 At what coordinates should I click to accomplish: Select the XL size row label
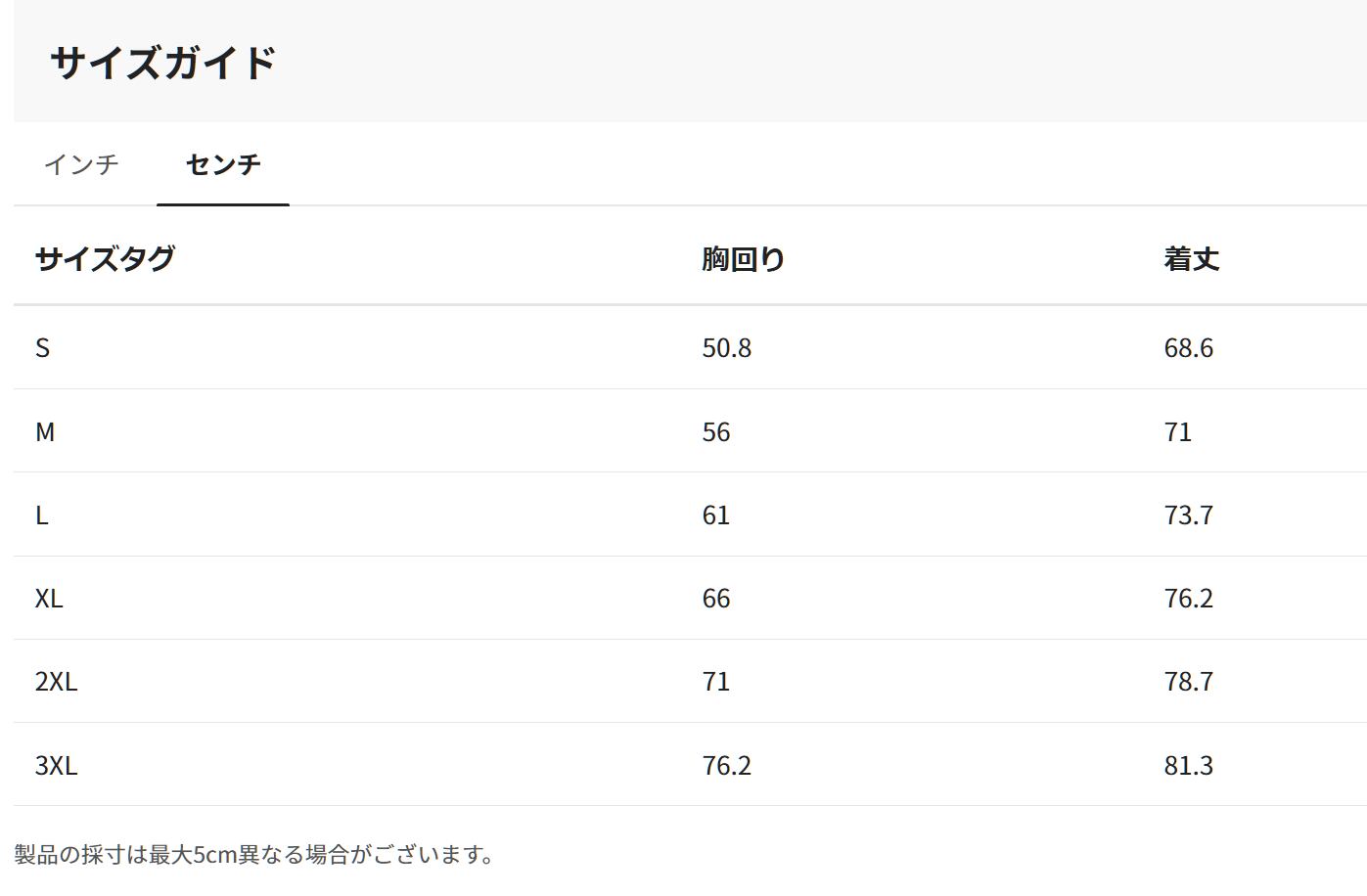coord(49,599)
